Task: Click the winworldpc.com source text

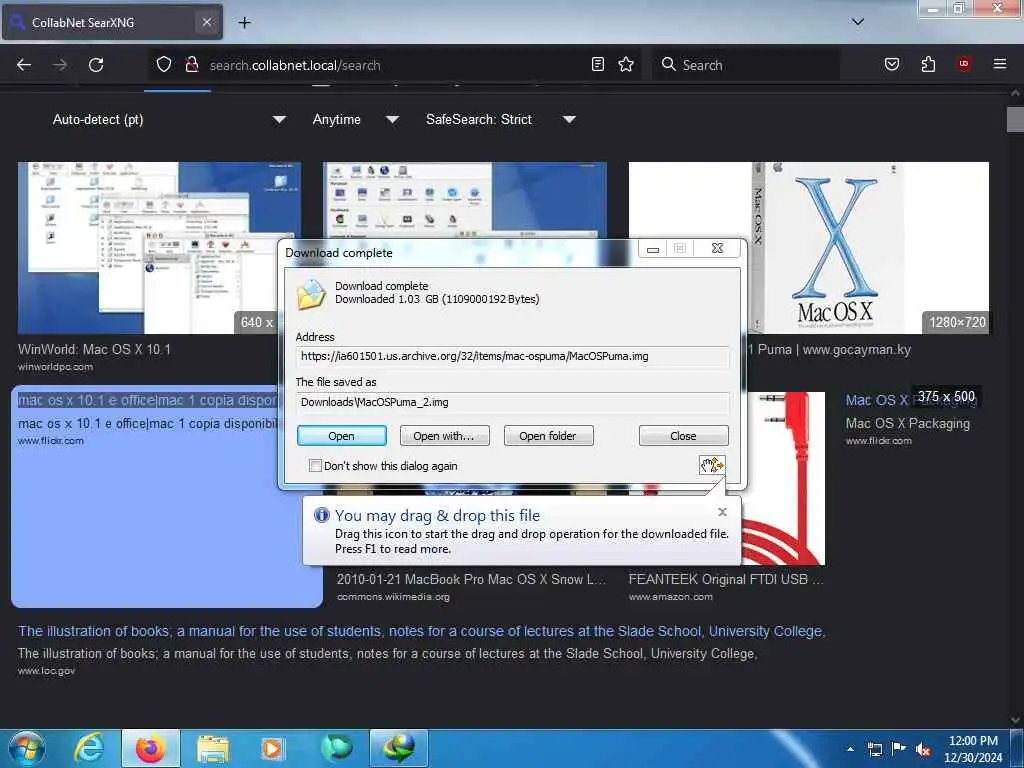Action: [55, 367]
